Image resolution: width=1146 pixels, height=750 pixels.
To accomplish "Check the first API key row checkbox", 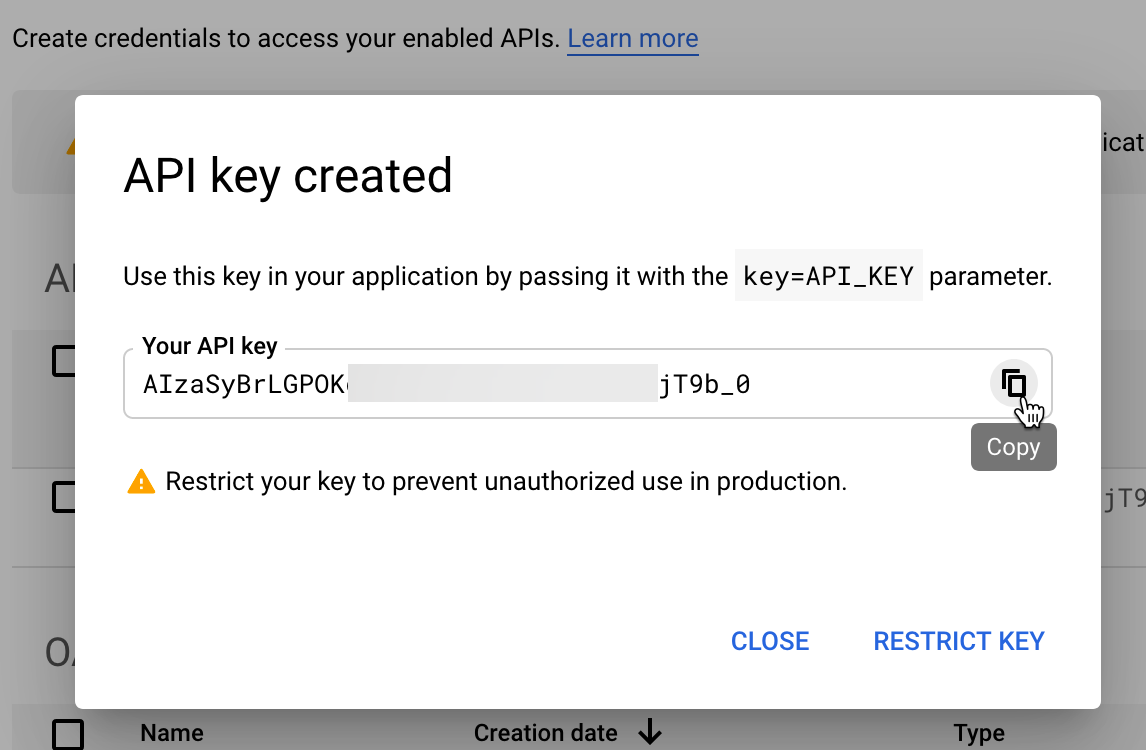I will [62, 361].
